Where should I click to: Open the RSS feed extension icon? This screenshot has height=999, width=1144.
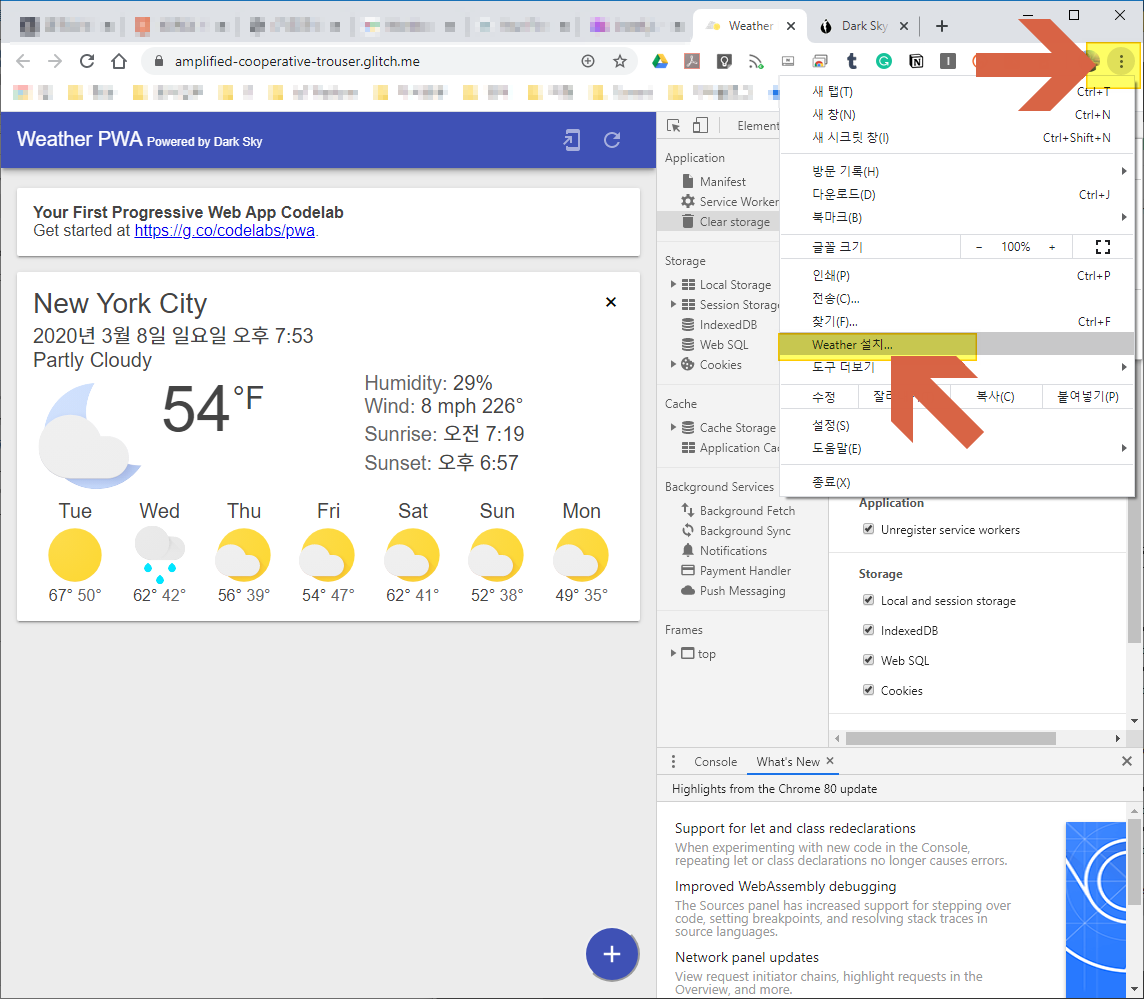[756, 61]
